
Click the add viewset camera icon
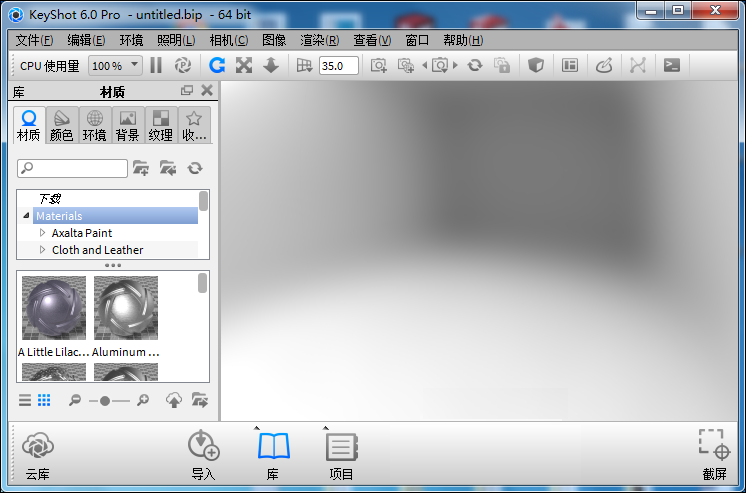(406, 65)
